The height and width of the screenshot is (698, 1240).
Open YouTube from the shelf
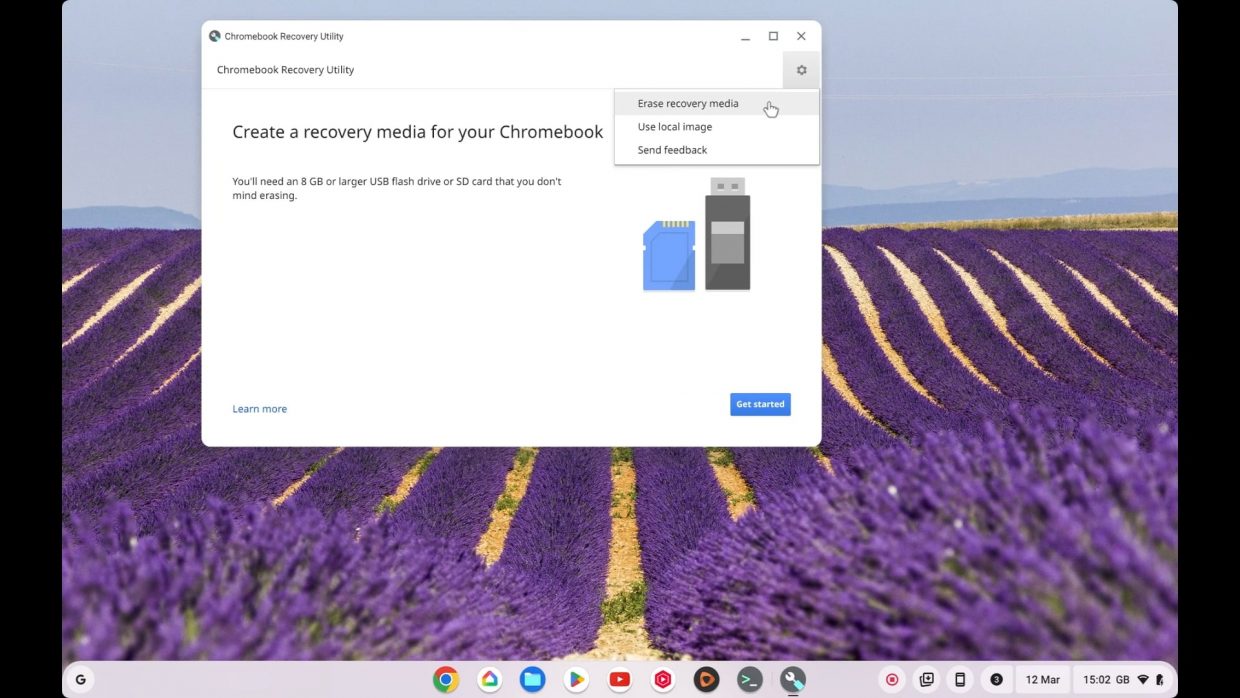pyautogui.click(x=619, y=680)
